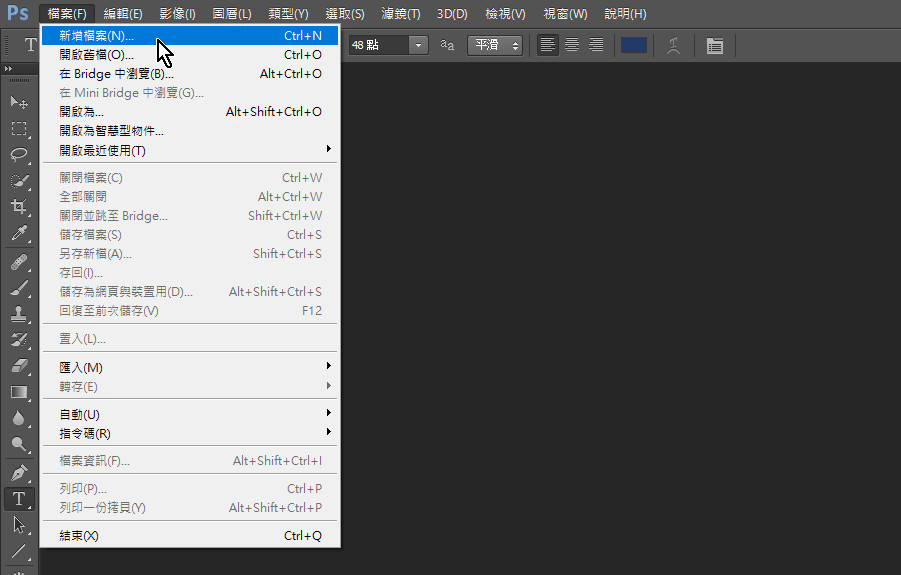This screenshot has width=901, height=575.
Task: Select the Type tool in left toolbar
Action: click(19, 499)
